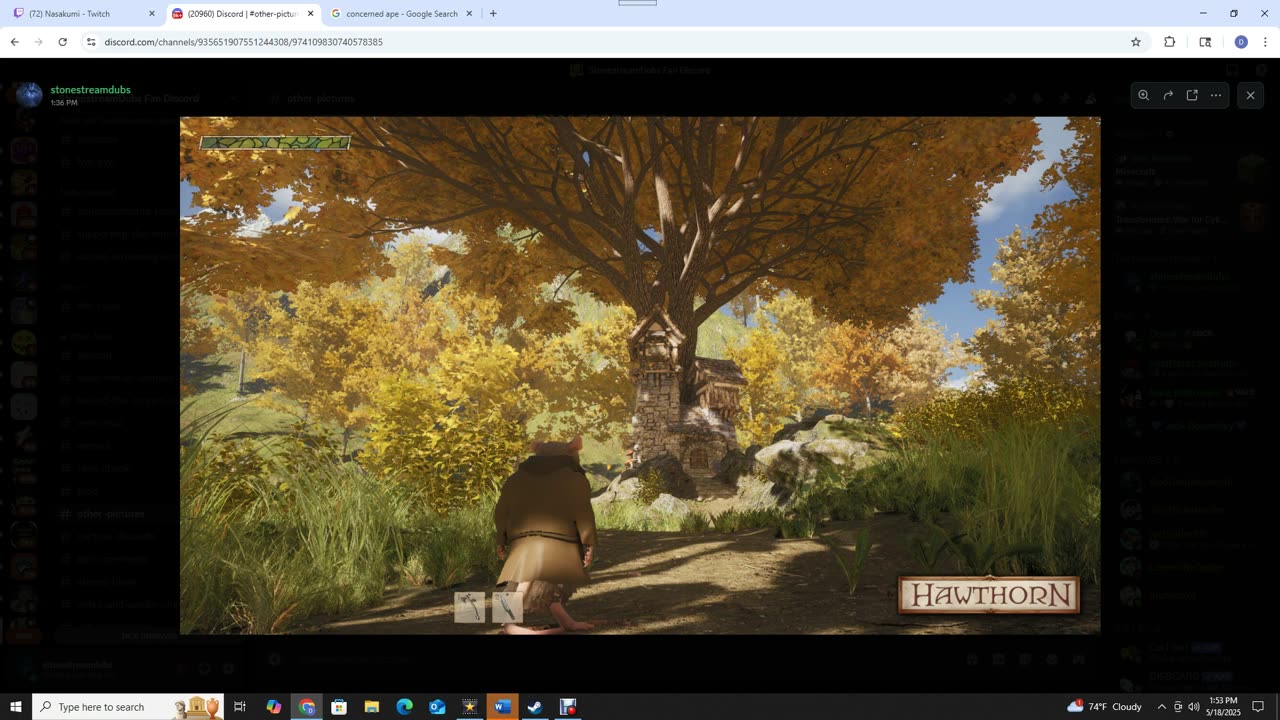The image size is (1280, 720).
Task: Open the Windows notification center
Action: tap(1258, 707)
